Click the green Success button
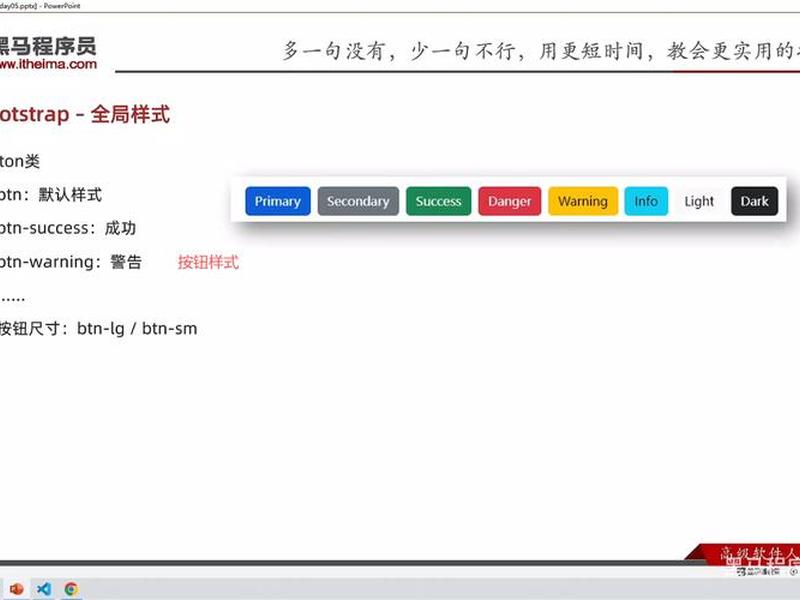800x600 pixels. tap(438, 201)
